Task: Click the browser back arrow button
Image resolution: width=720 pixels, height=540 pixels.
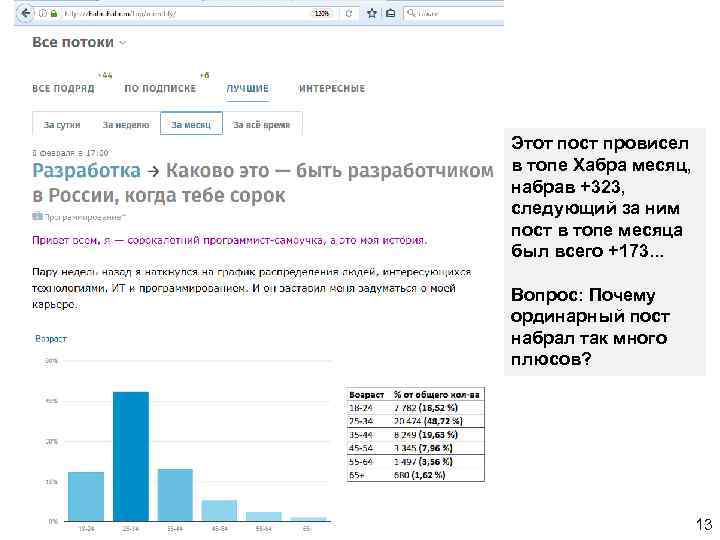Action: point(25,13)
